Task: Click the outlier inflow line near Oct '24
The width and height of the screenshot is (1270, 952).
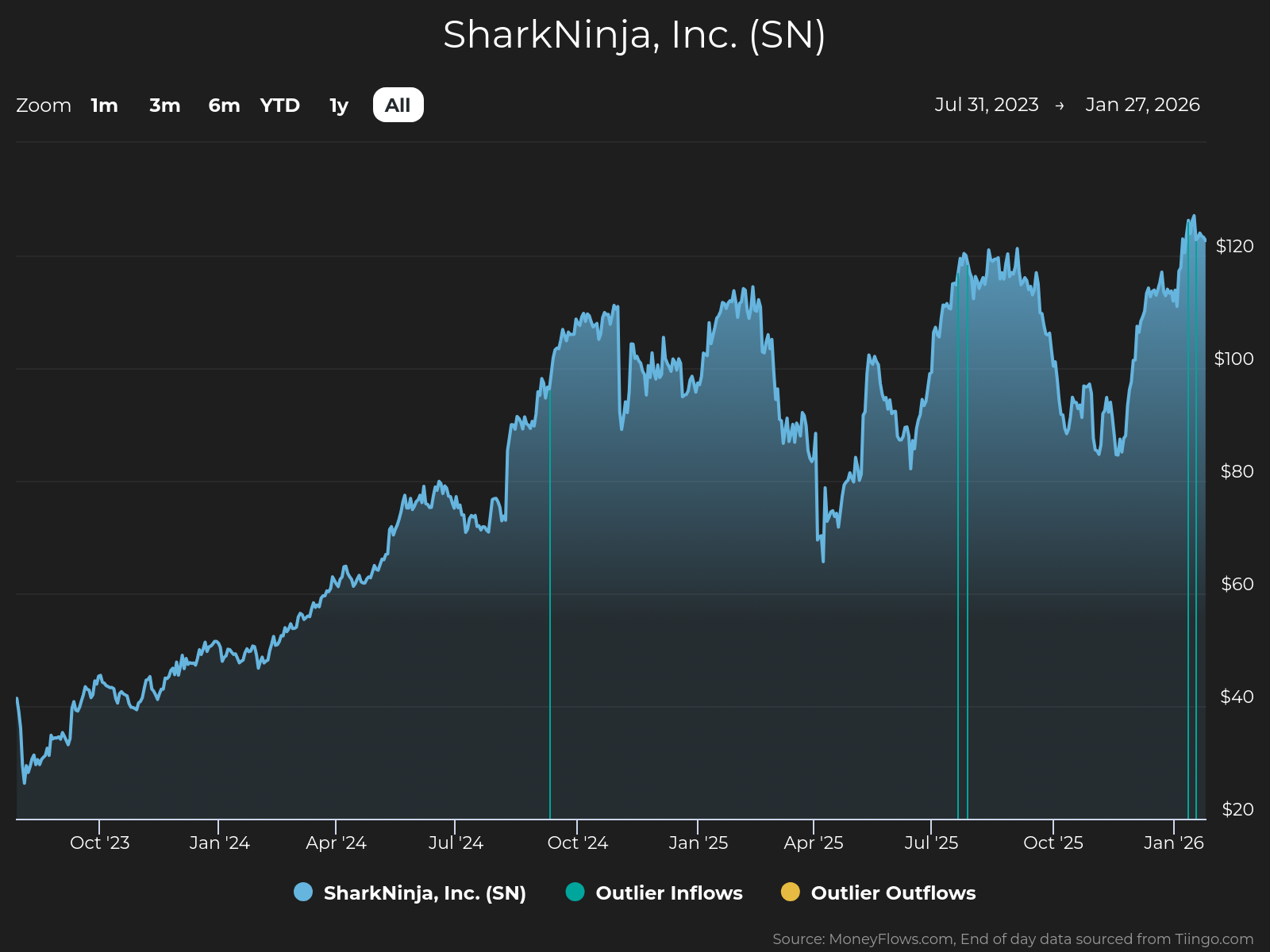Action: click(x=550, y=603)
